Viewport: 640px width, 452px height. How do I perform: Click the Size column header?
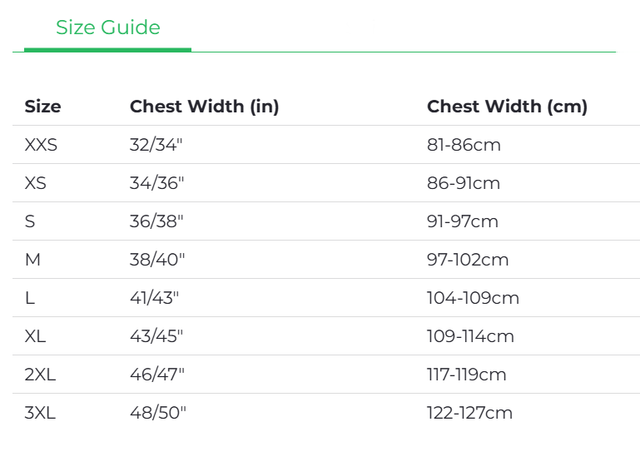coord(43,106)
